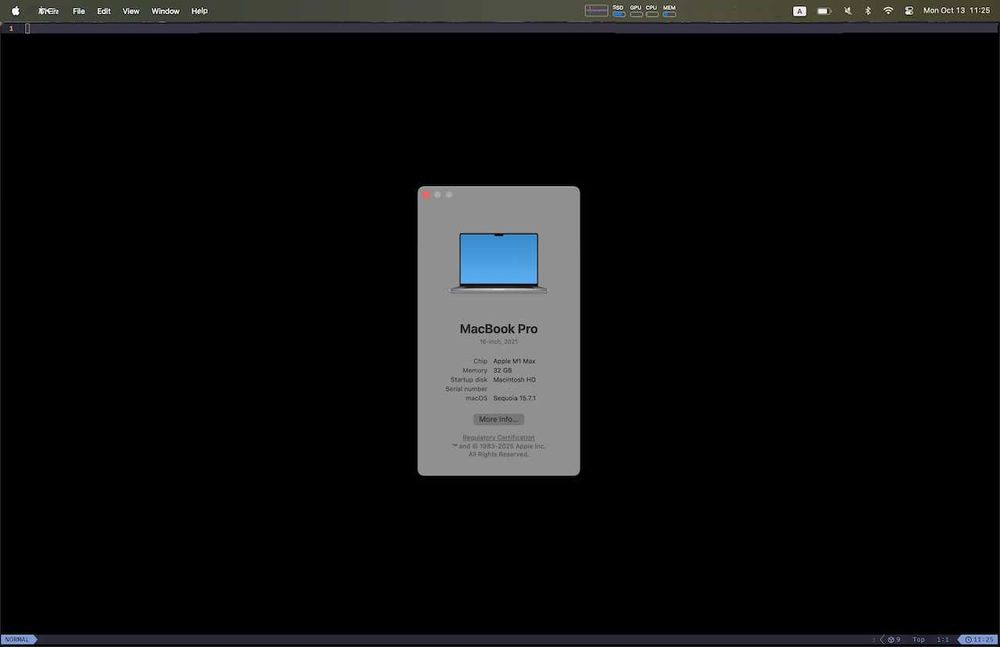1000x647 pixels.
Task: Click the 'Sequoia 15.7.1' macOS value
Action: pyautogui.click(x=514, y=398)
